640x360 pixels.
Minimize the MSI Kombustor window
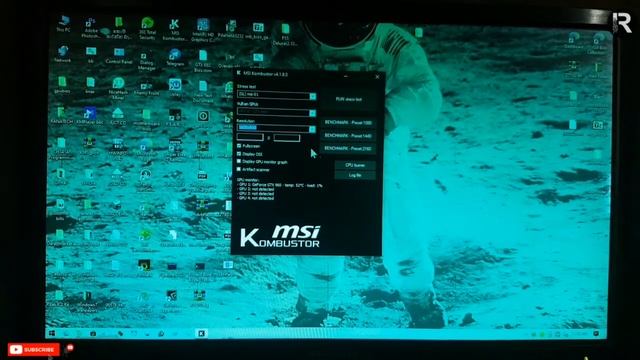click(345, 76)
